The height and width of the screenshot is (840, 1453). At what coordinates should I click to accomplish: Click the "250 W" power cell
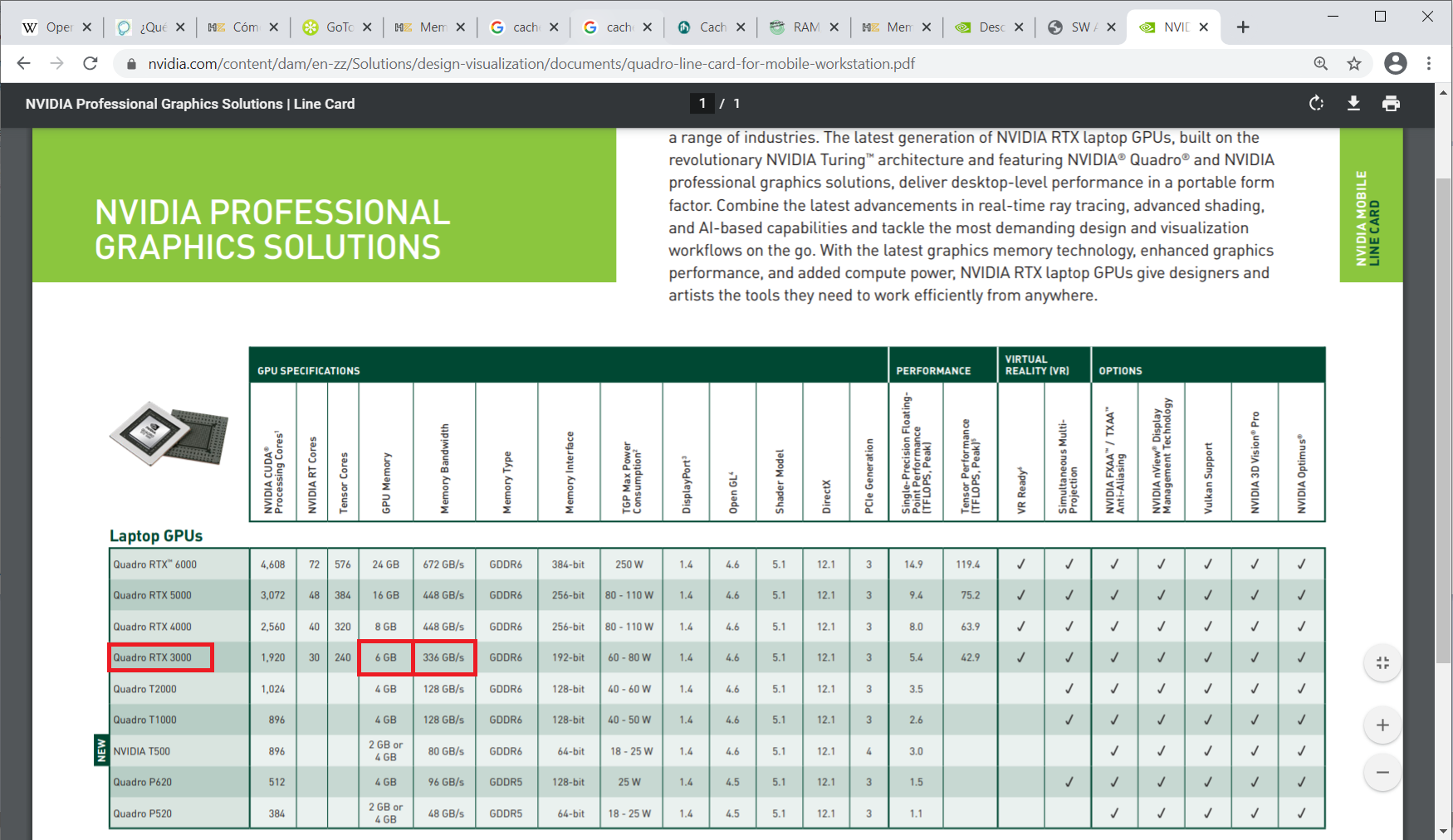[629, 564]
